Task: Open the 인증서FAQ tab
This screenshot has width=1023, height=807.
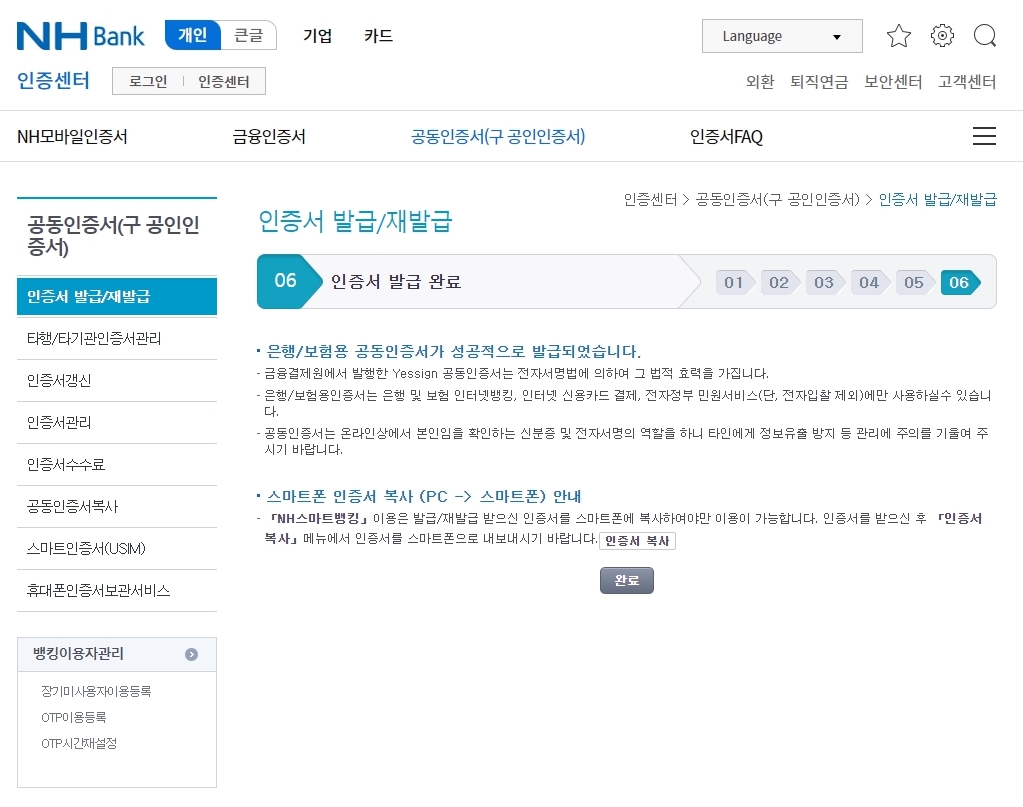Action: click(725, 135)
